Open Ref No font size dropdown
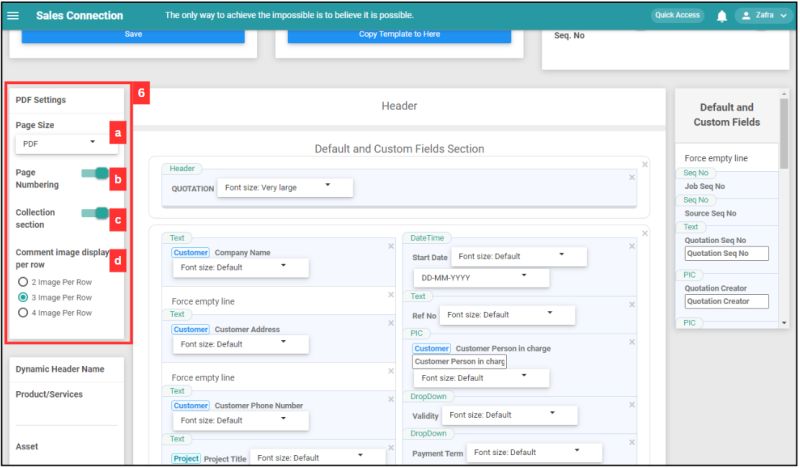 point(507,315)
